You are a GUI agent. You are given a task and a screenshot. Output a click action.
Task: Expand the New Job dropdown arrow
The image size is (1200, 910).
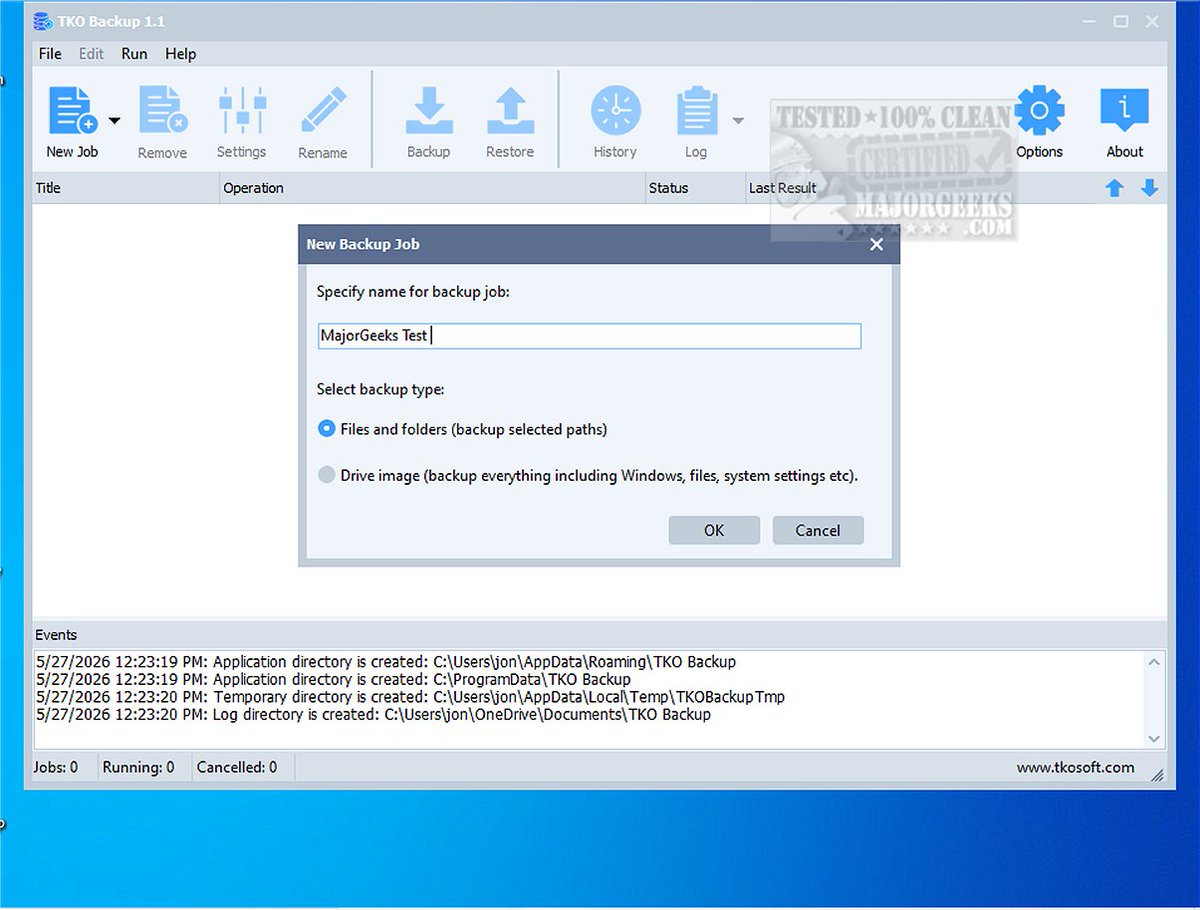pyautogui.click(x=114, y=121)
